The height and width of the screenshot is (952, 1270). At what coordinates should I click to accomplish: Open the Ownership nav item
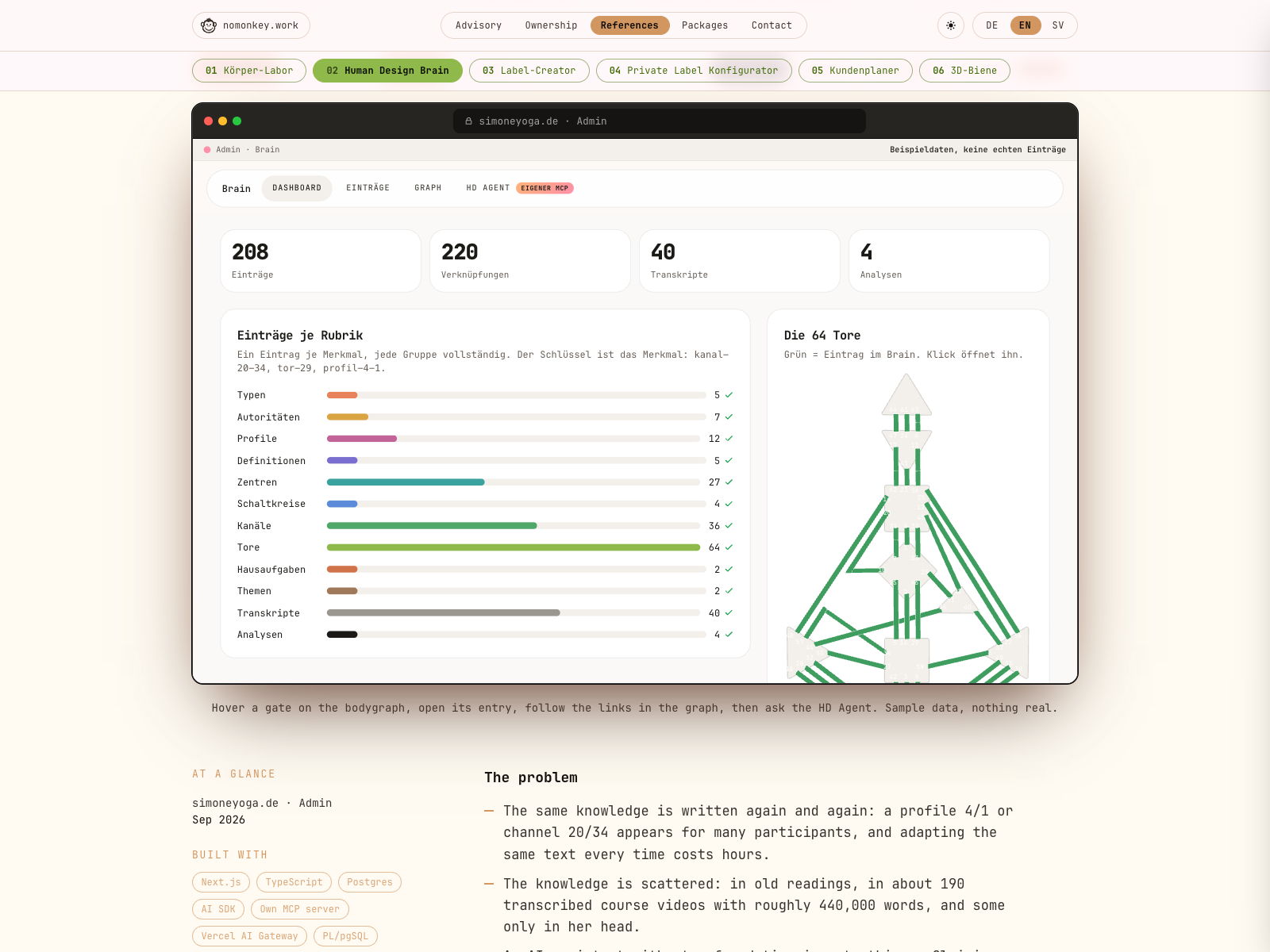(551, 25)
